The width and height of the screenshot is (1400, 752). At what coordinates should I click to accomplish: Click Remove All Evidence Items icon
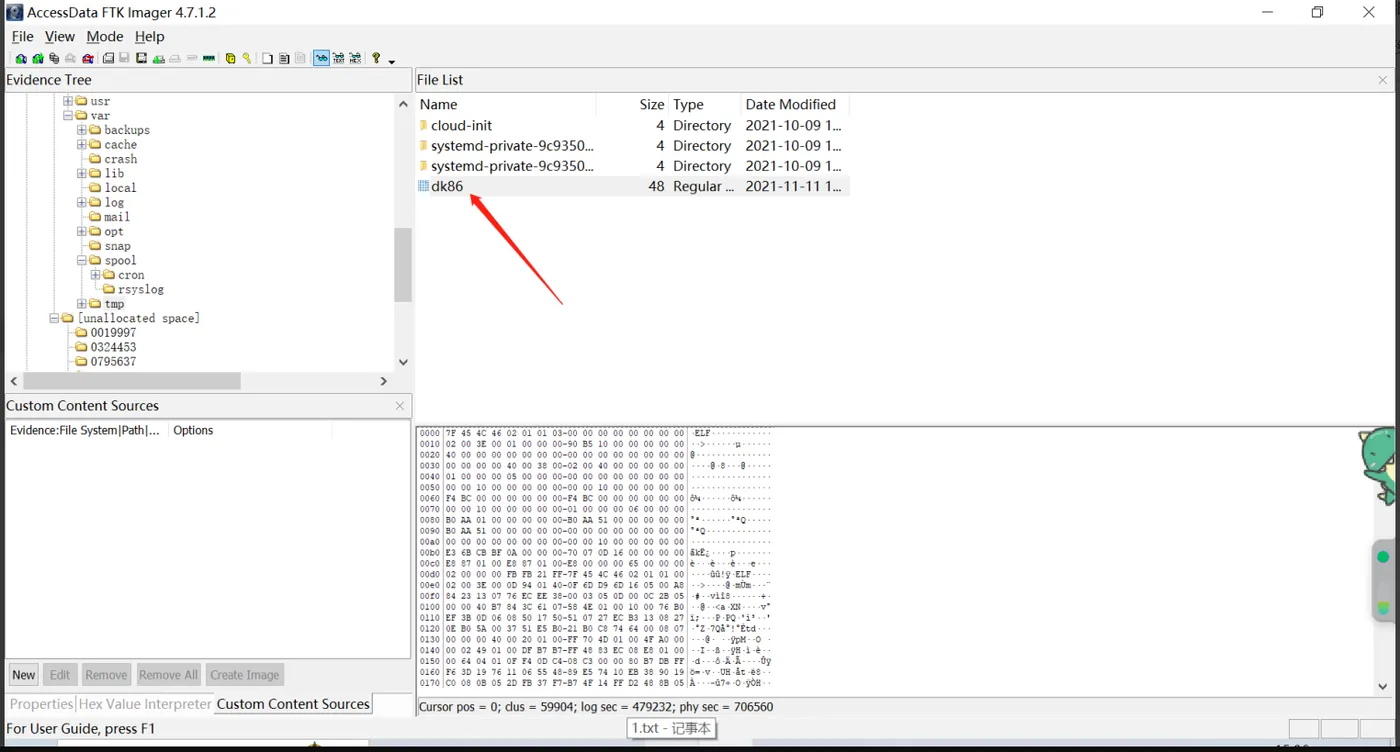pyautogui.click(x=88, y=58)
